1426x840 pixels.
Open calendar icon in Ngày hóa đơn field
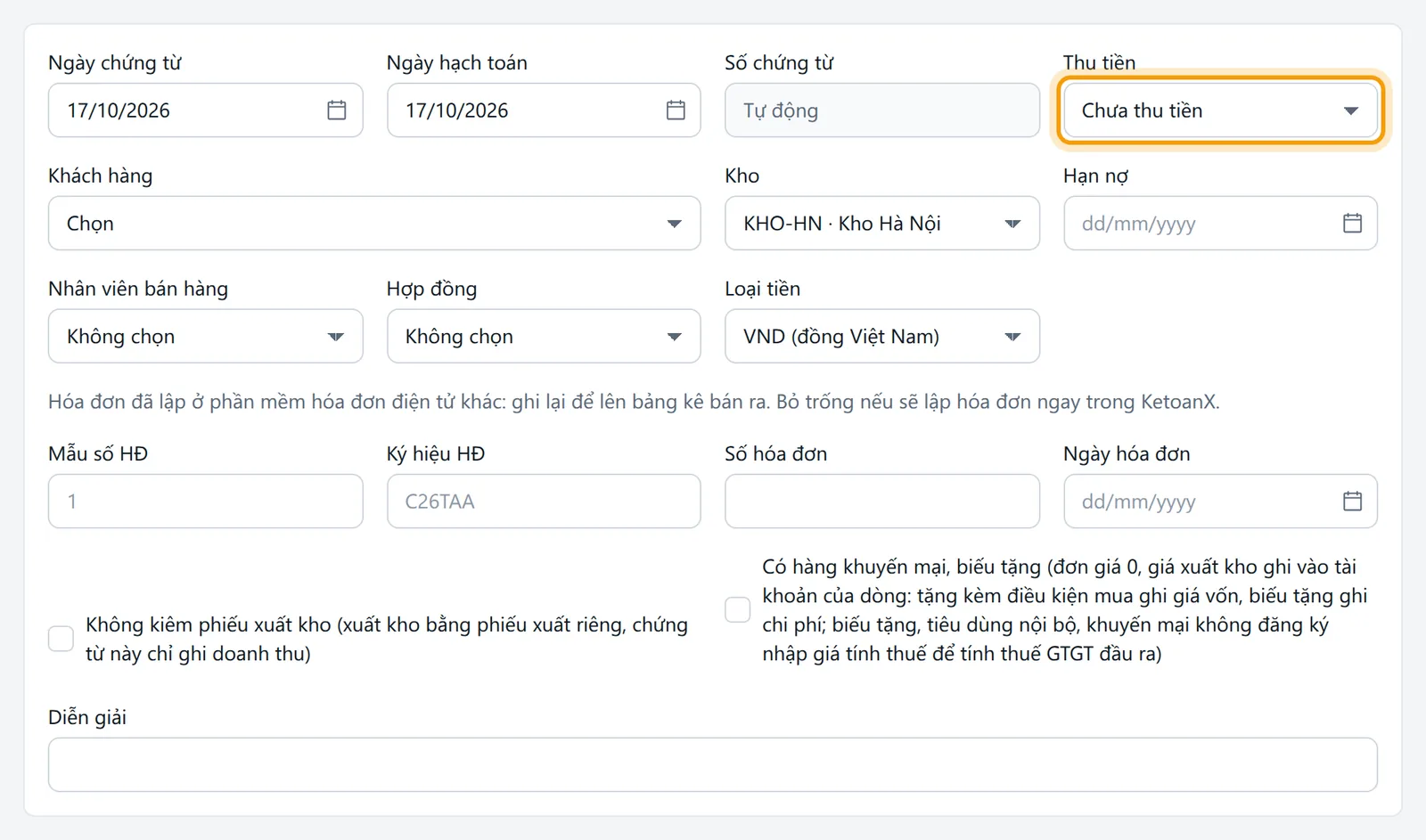coord(1352,501)
